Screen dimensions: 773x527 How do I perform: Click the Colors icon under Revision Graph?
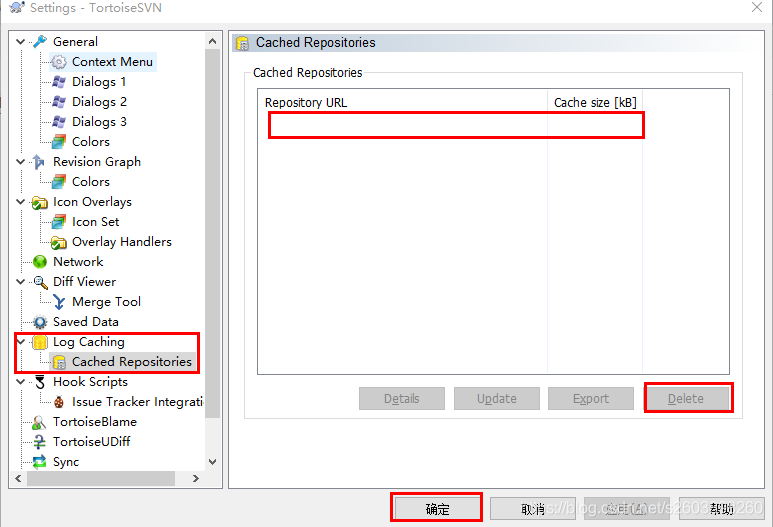click(59, 182)
